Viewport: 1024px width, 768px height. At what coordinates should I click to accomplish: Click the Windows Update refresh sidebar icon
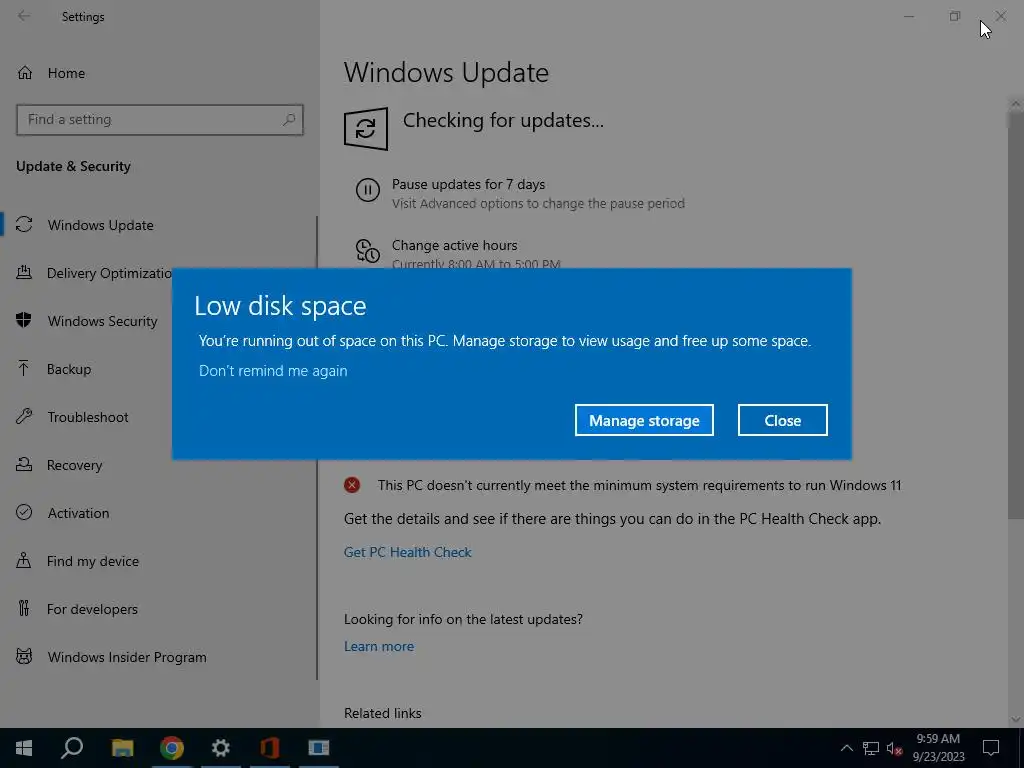tap(24, 225)
